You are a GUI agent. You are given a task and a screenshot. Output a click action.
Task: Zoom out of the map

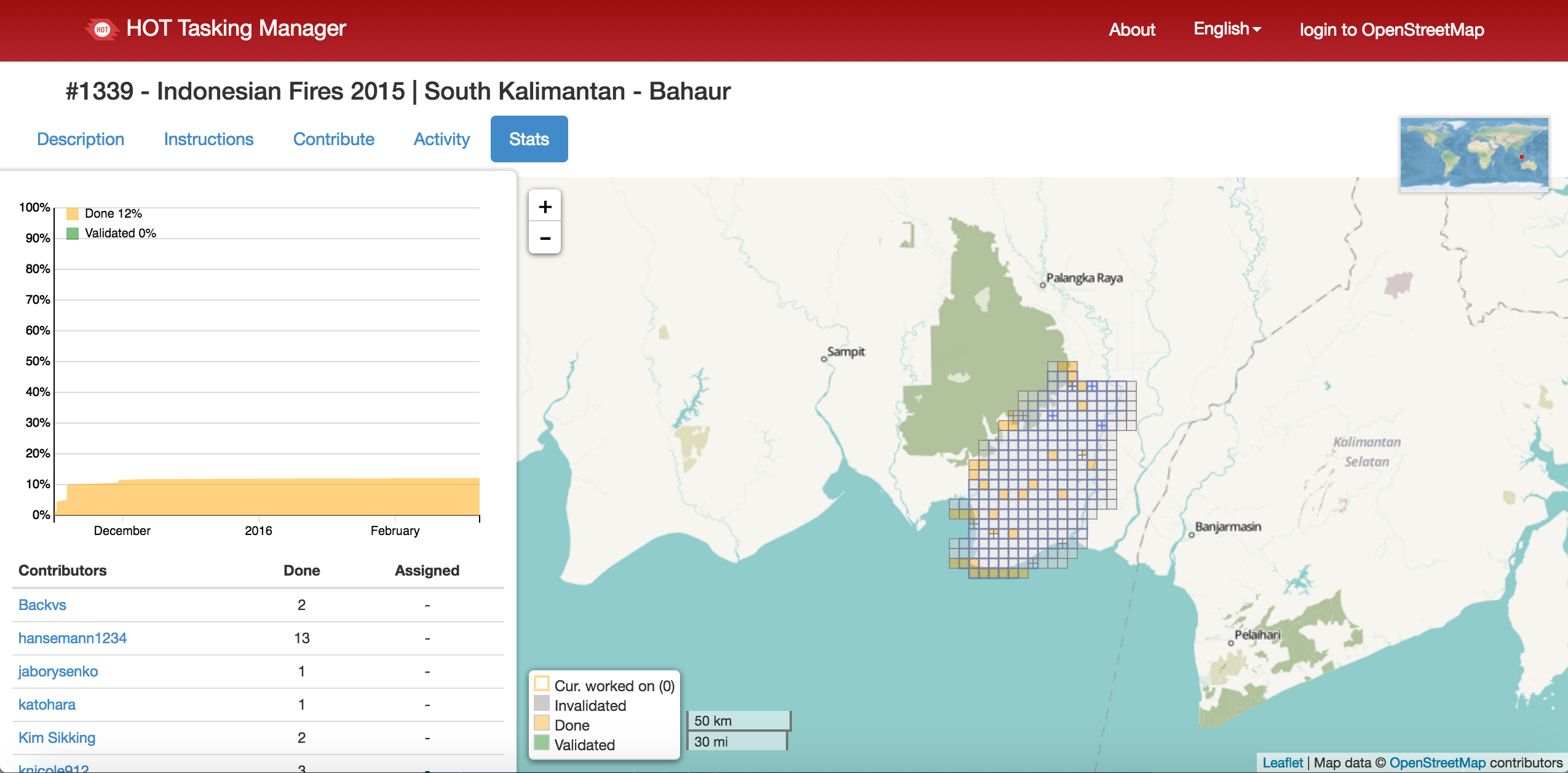click(x=545, y=238)
